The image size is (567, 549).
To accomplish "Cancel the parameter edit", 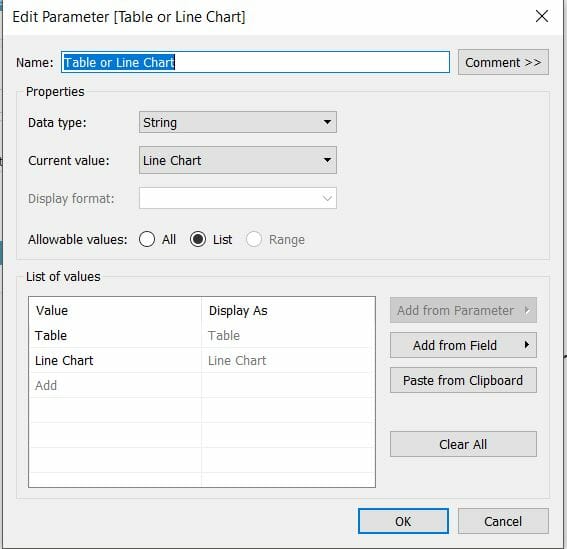I will (503, 521).
